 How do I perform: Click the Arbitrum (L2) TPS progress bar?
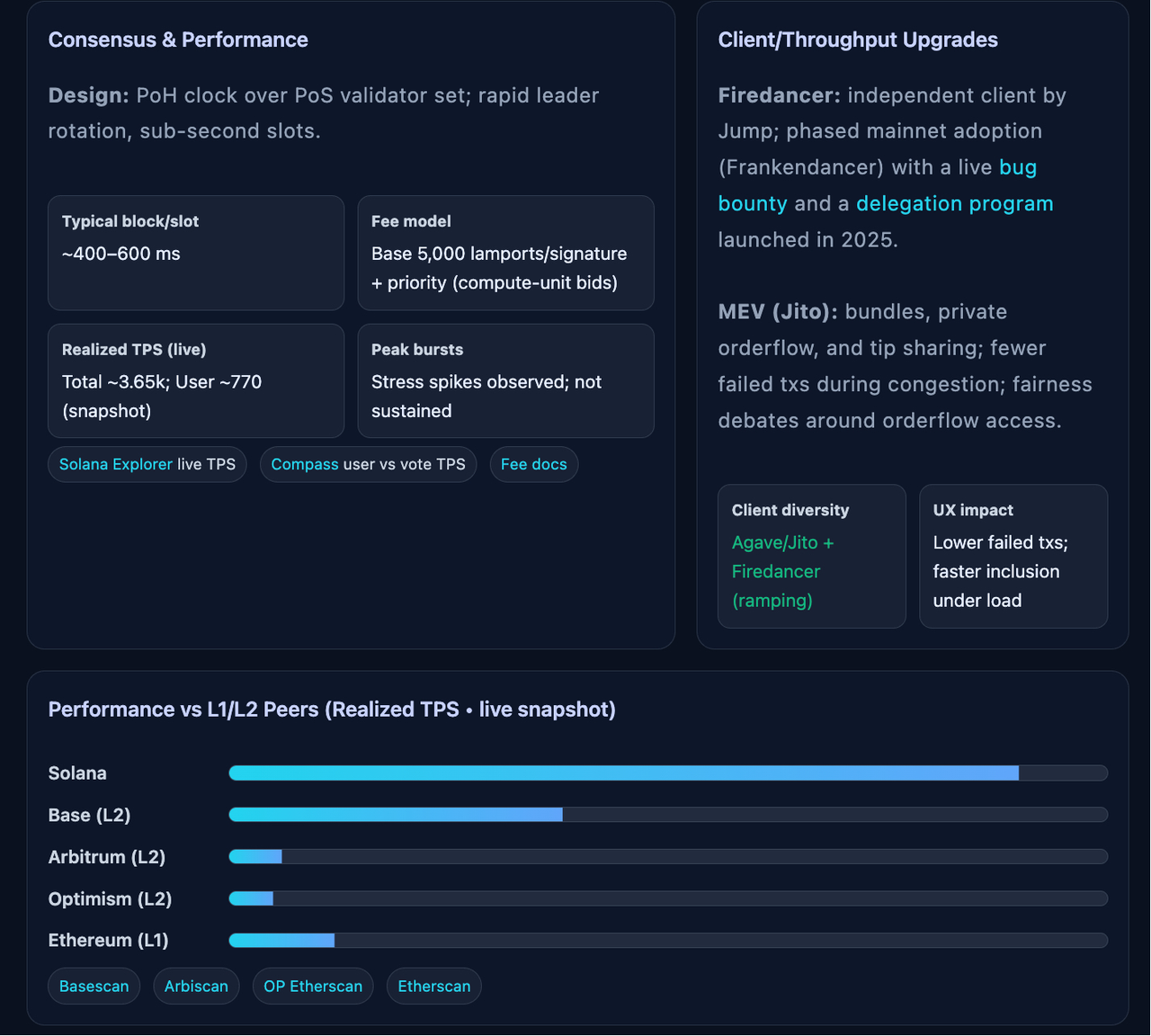668,857
